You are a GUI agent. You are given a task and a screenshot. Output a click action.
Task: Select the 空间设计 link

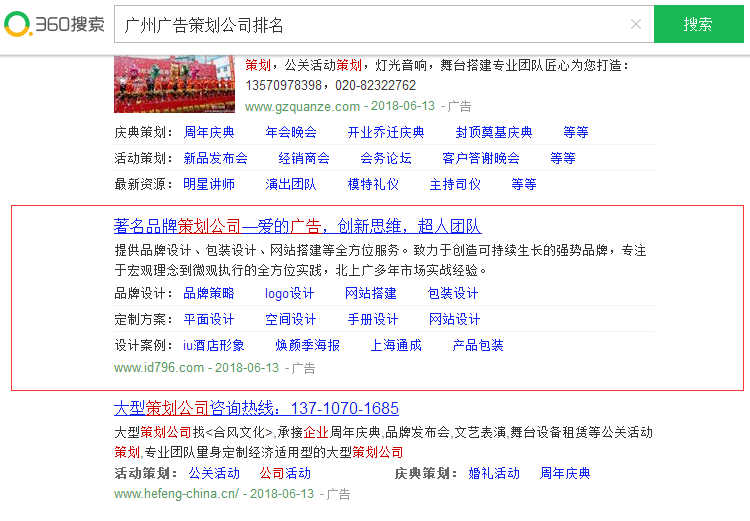pyautogui.click(x=291, y=319)
